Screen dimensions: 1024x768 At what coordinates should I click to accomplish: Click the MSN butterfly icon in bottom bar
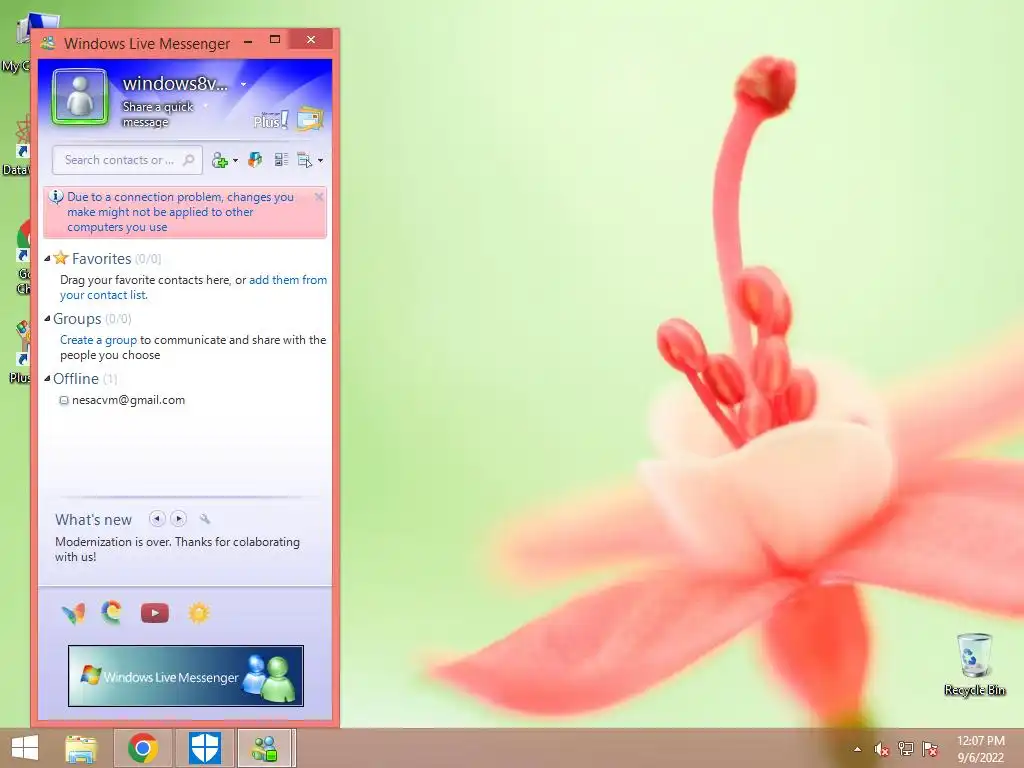pos(74,613)
